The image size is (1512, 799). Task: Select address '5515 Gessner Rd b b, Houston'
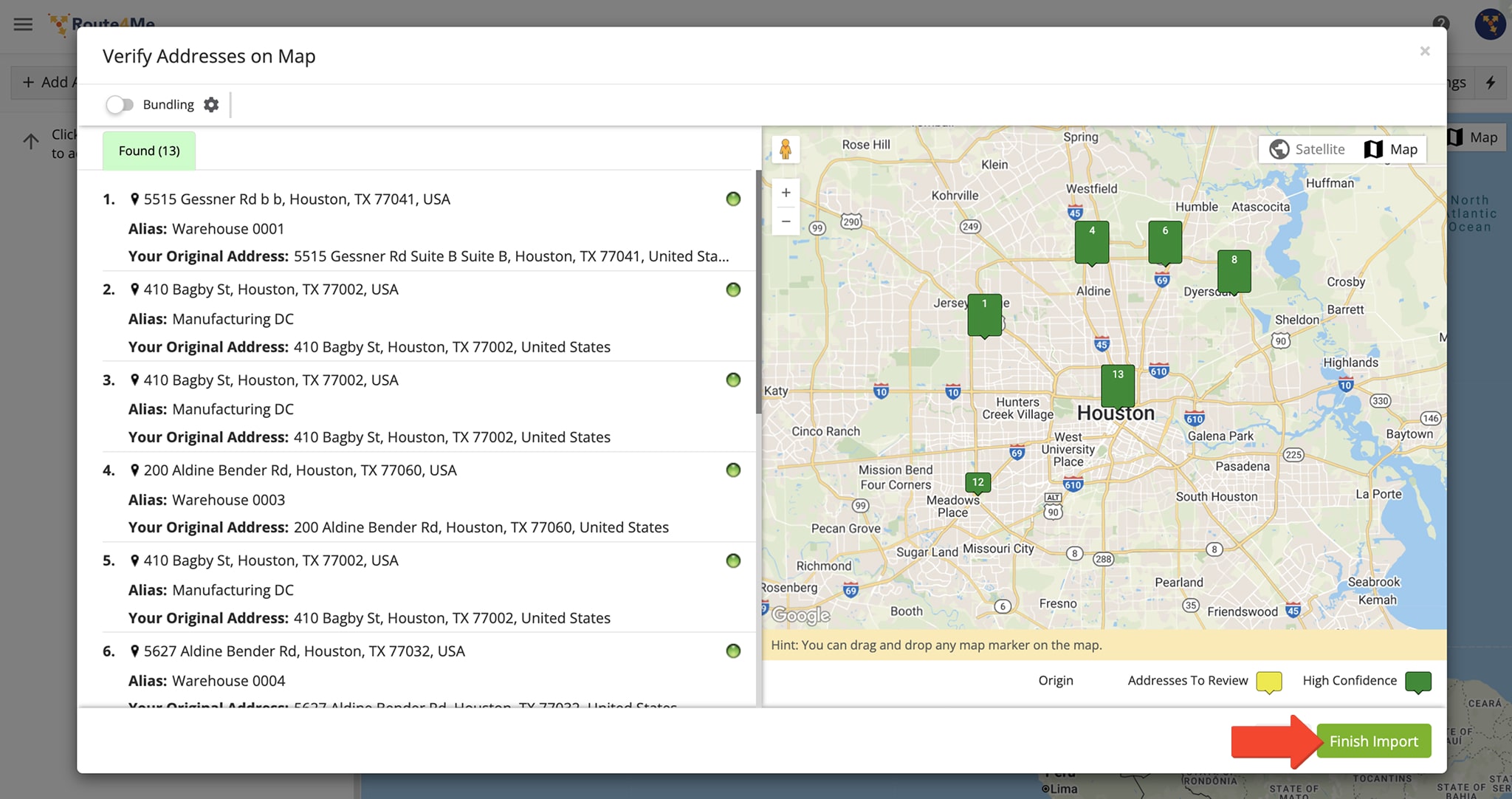tap(297, 199)
